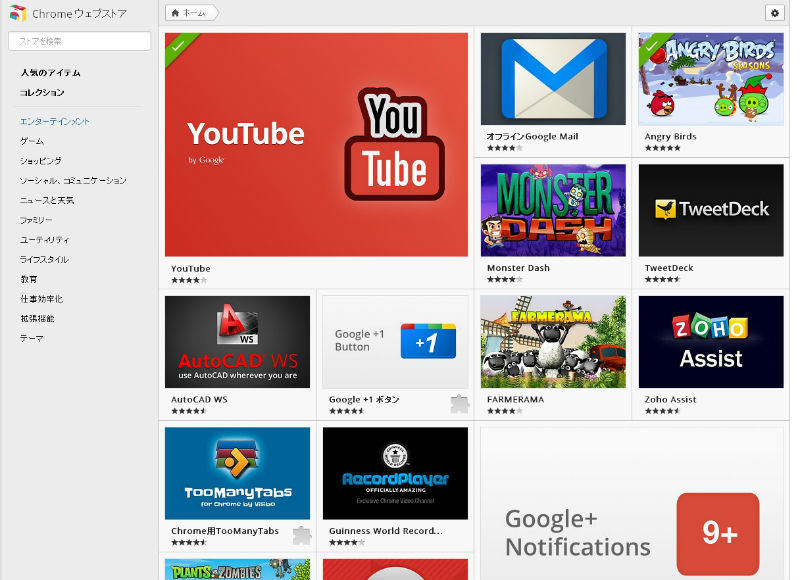Open the Google+ Notifications tile

[x=632, y=503]
